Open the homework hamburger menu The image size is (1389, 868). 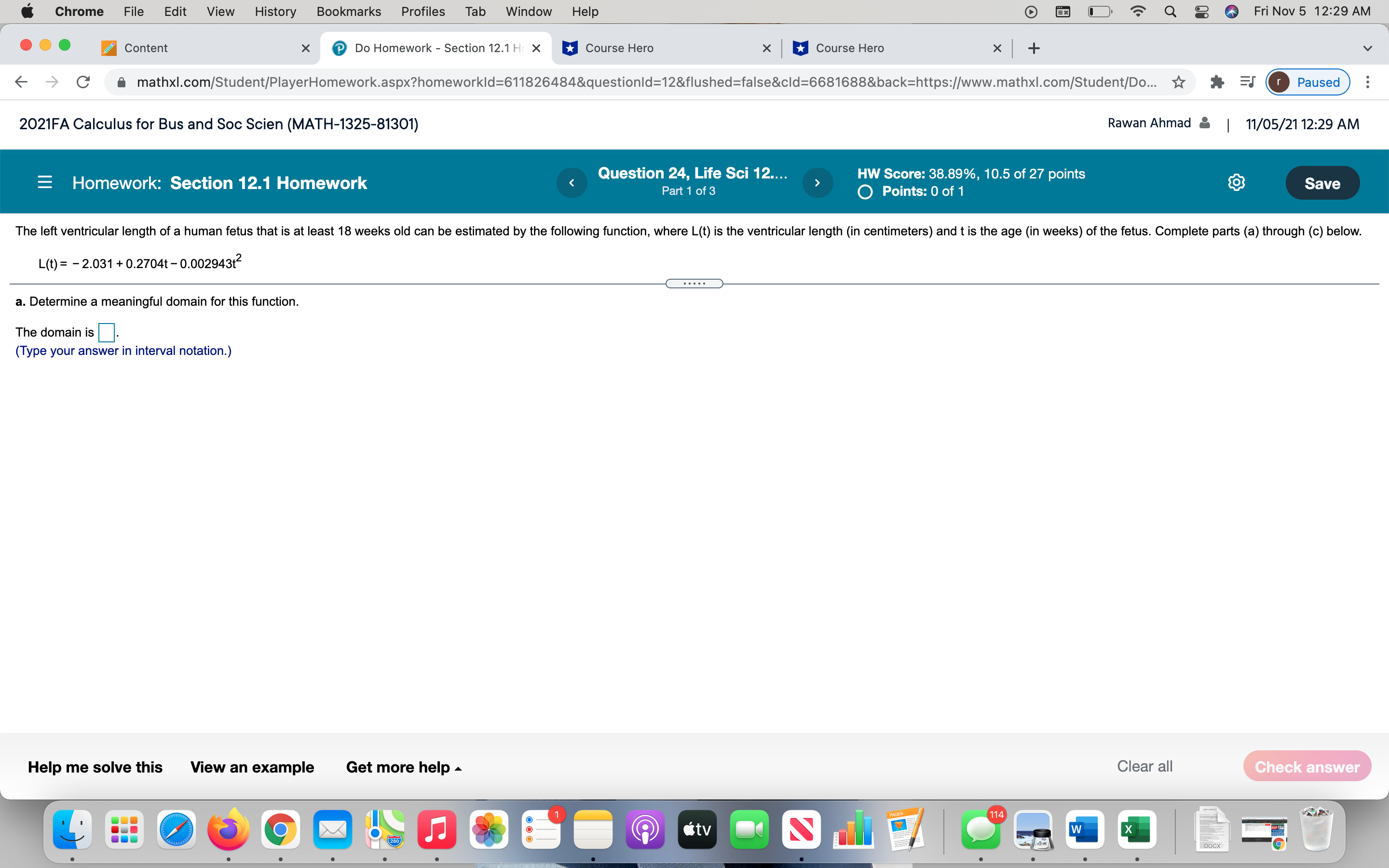pos(45,182)
